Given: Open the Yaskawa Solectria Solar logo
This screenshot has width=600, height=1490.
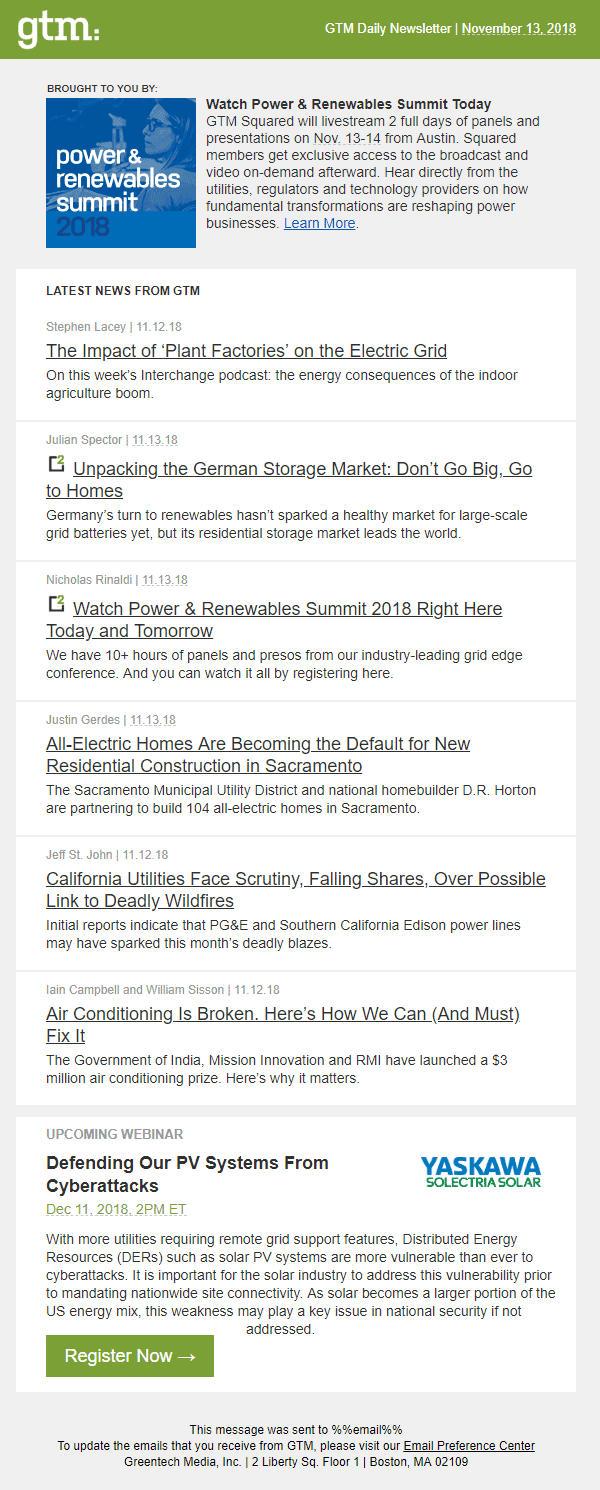Looking at the screenshot, I should coord(480,1171).
